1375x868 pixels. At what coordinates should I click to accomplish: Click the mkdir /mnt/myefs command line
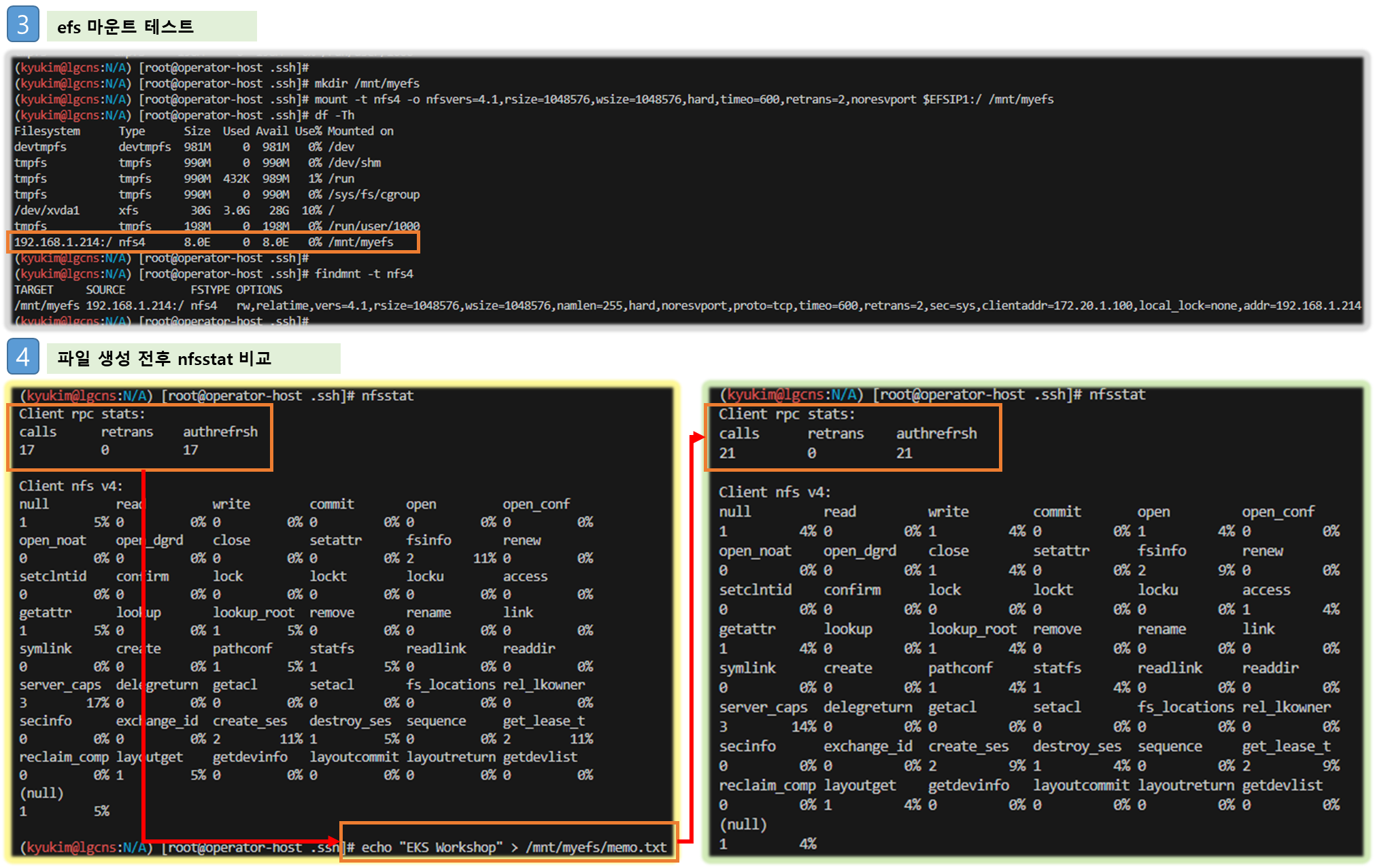pos(367,84)
